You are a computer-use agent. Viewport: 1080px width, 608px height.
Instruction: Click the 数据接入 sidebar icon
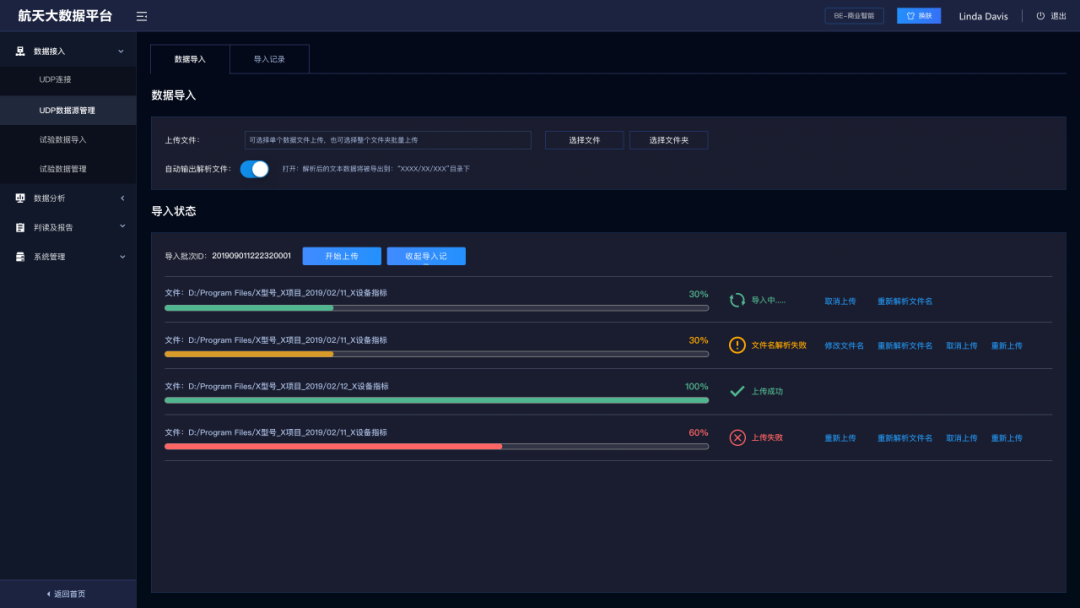pyautogui.click(x=20, y=51)
